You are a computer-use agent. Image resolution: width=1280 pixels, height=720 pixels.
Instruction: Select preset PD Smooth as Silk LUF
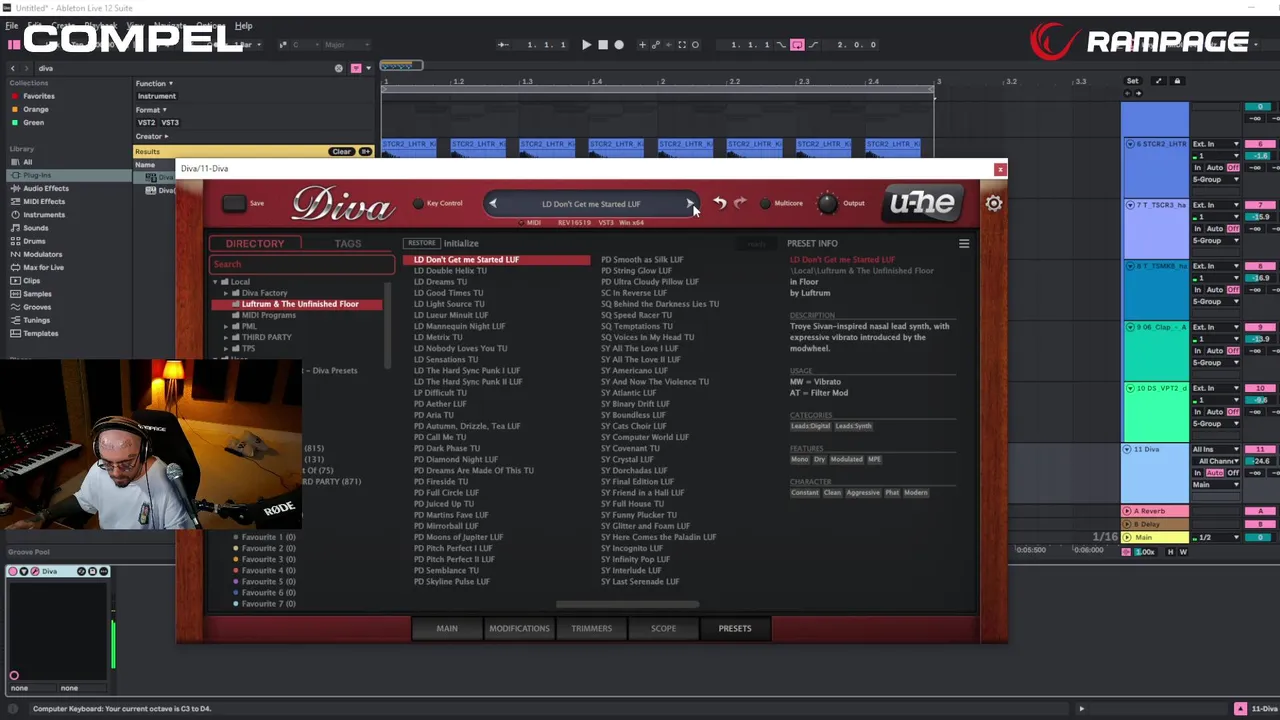point(642,260)
